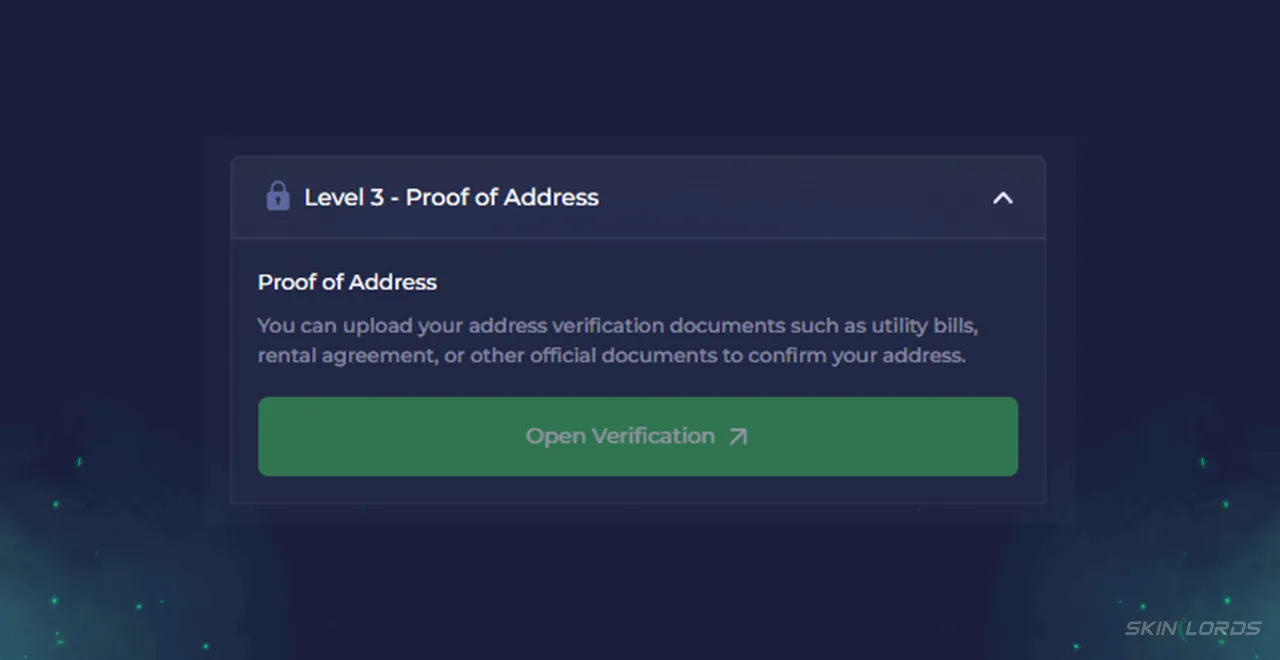Click the word "Level 3" in header
This screenshot has width=1280, height=660.
pyautogui.click(x=344, y=197)
